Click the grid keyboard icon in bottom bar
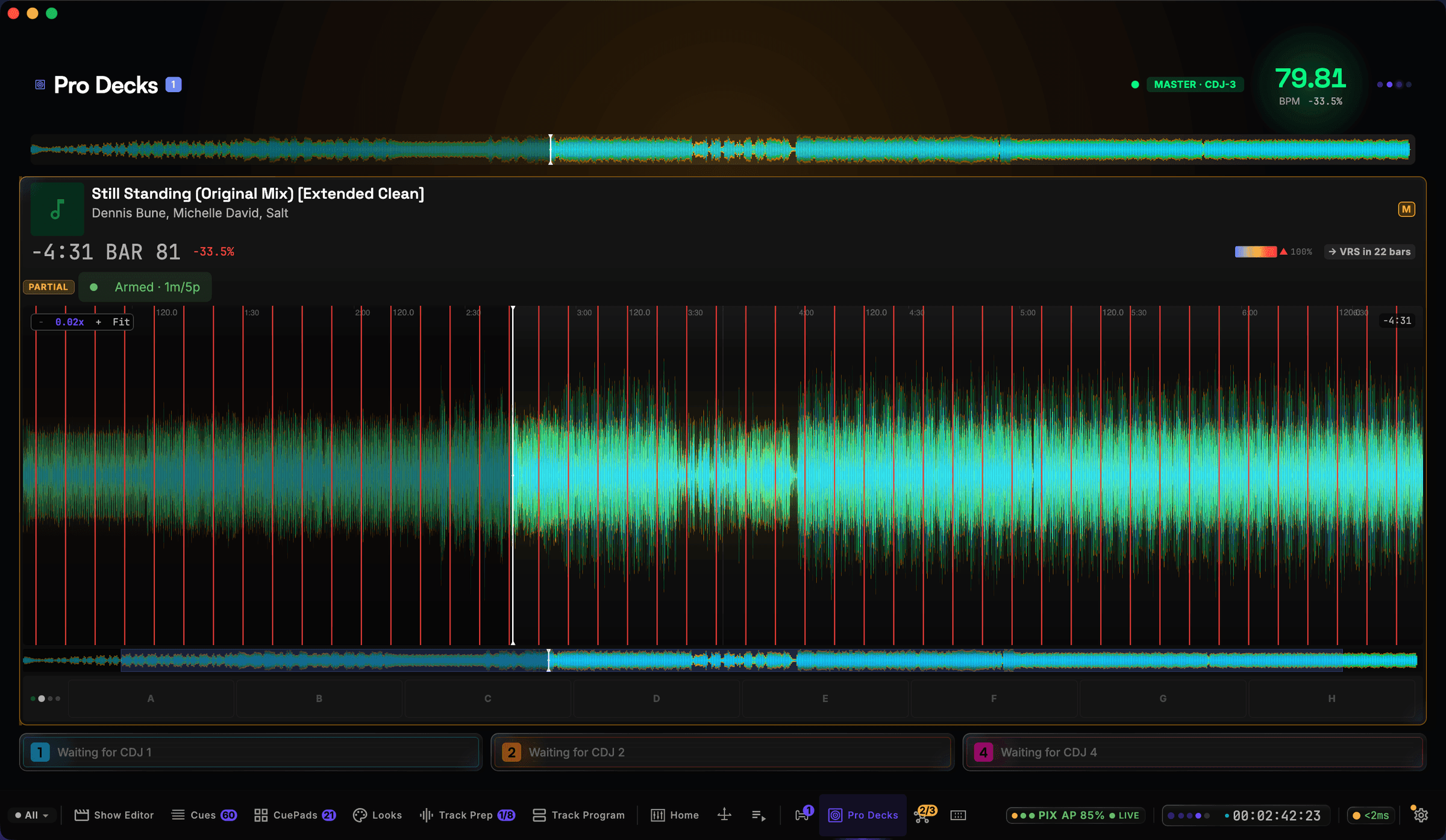 pyautogui.click(x=958, y=815)
